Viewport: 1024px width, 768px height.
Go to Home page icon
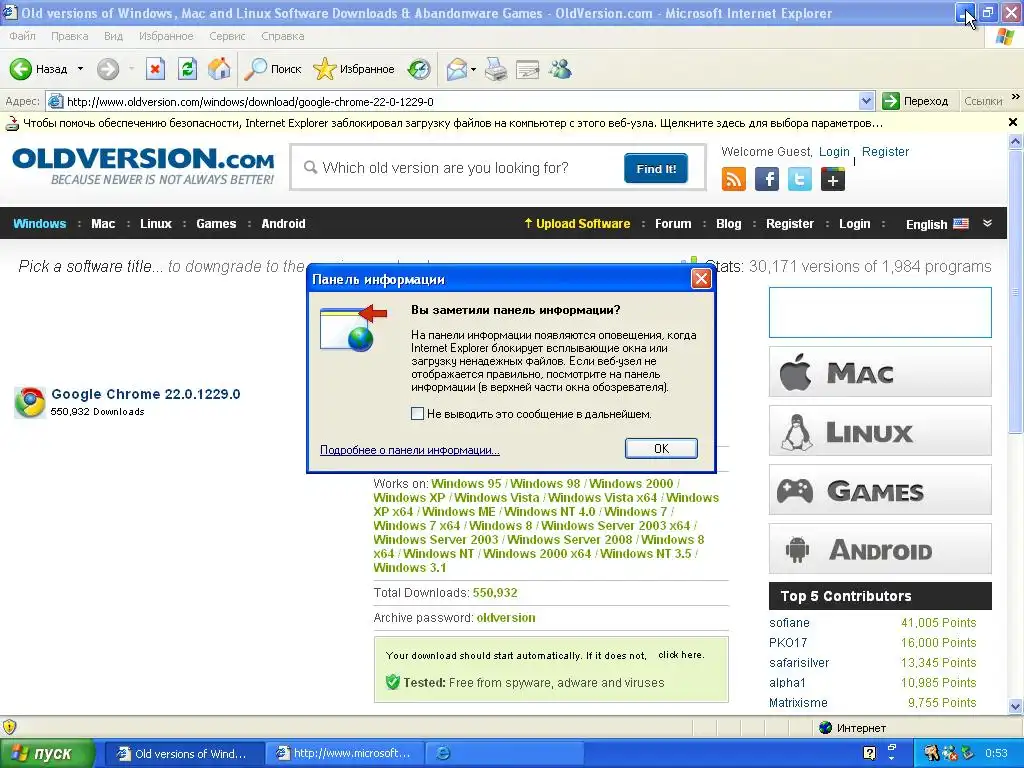point(219,69)
